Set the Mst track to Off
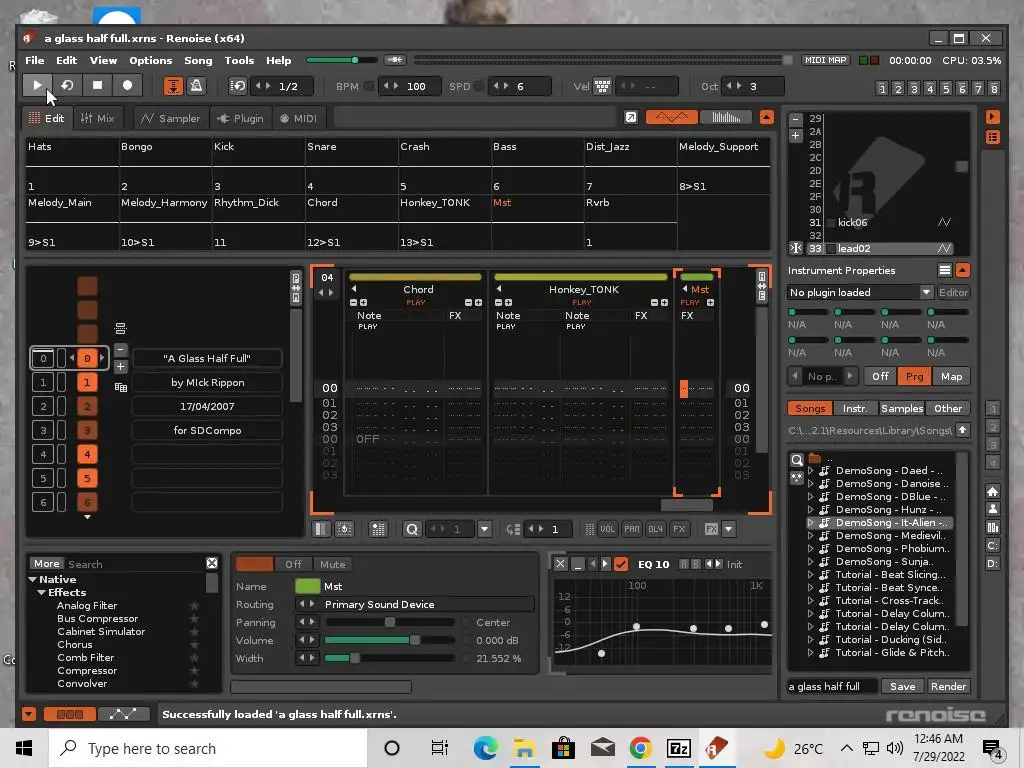Image resolution: width=1024 pixels, height=768 pixels. coord(293,564)
